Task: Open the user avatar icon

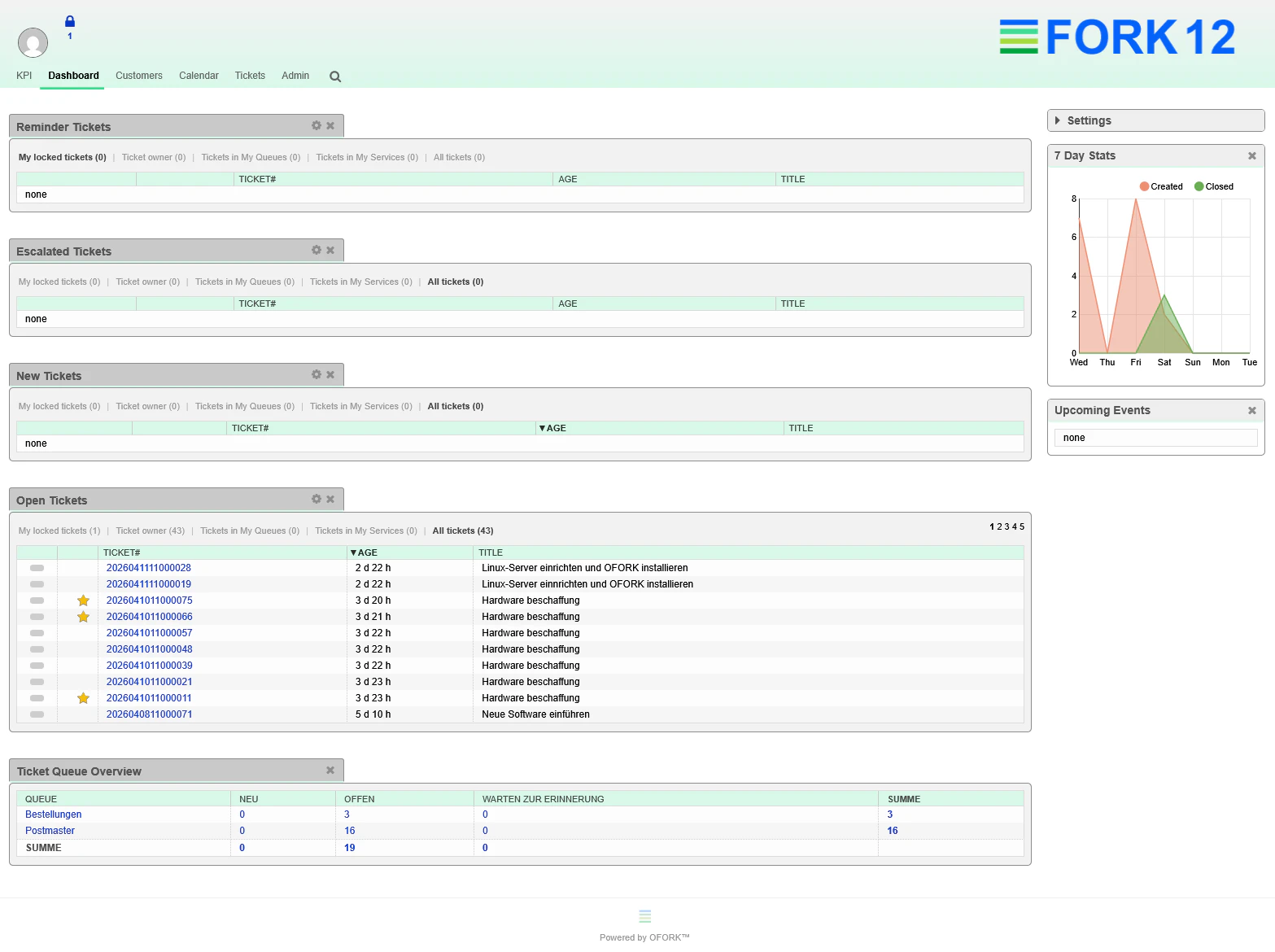Action: click(33, 42)
